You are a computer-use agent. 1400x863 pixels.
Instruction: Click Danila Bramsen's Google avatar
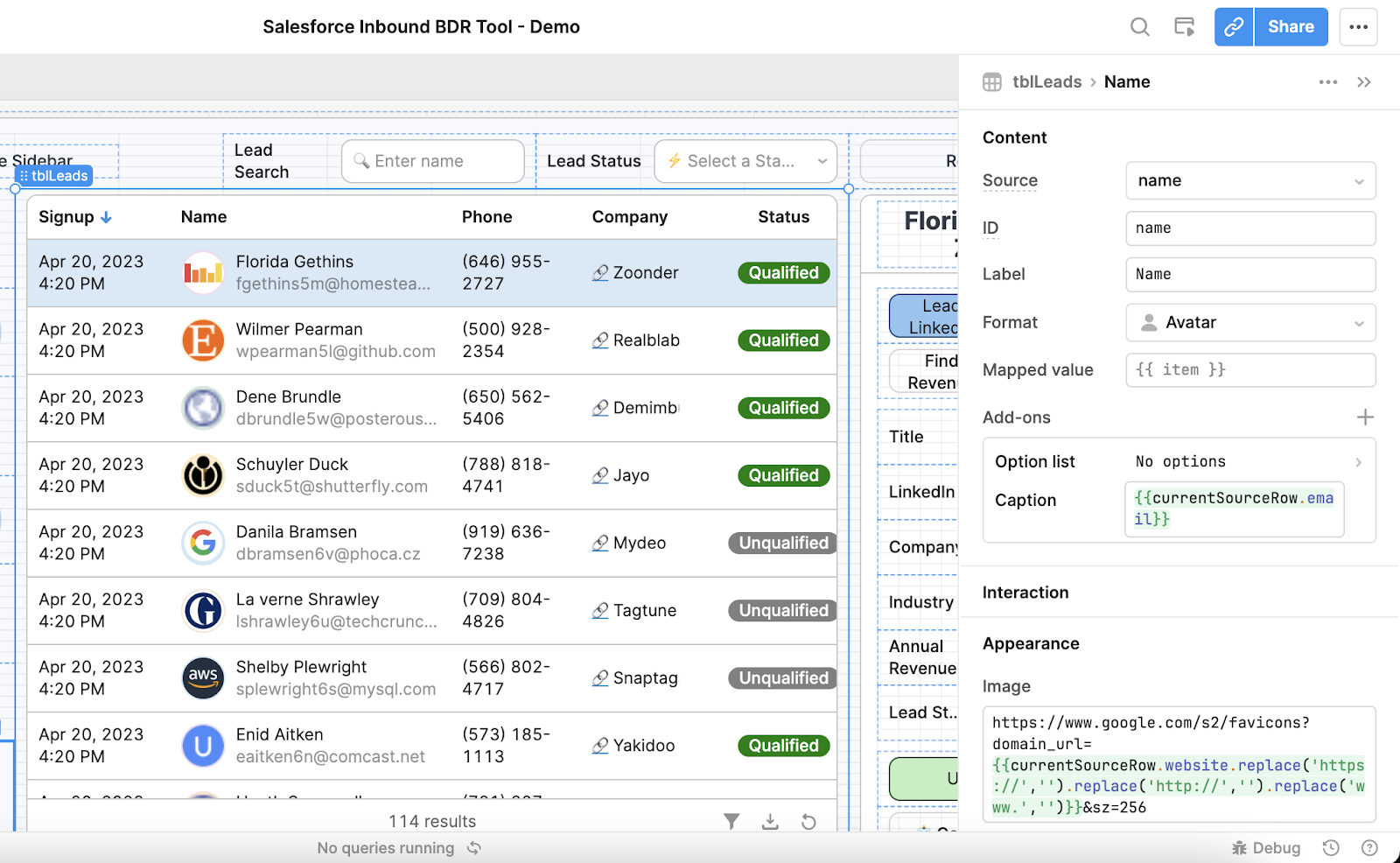click(203, 543)
